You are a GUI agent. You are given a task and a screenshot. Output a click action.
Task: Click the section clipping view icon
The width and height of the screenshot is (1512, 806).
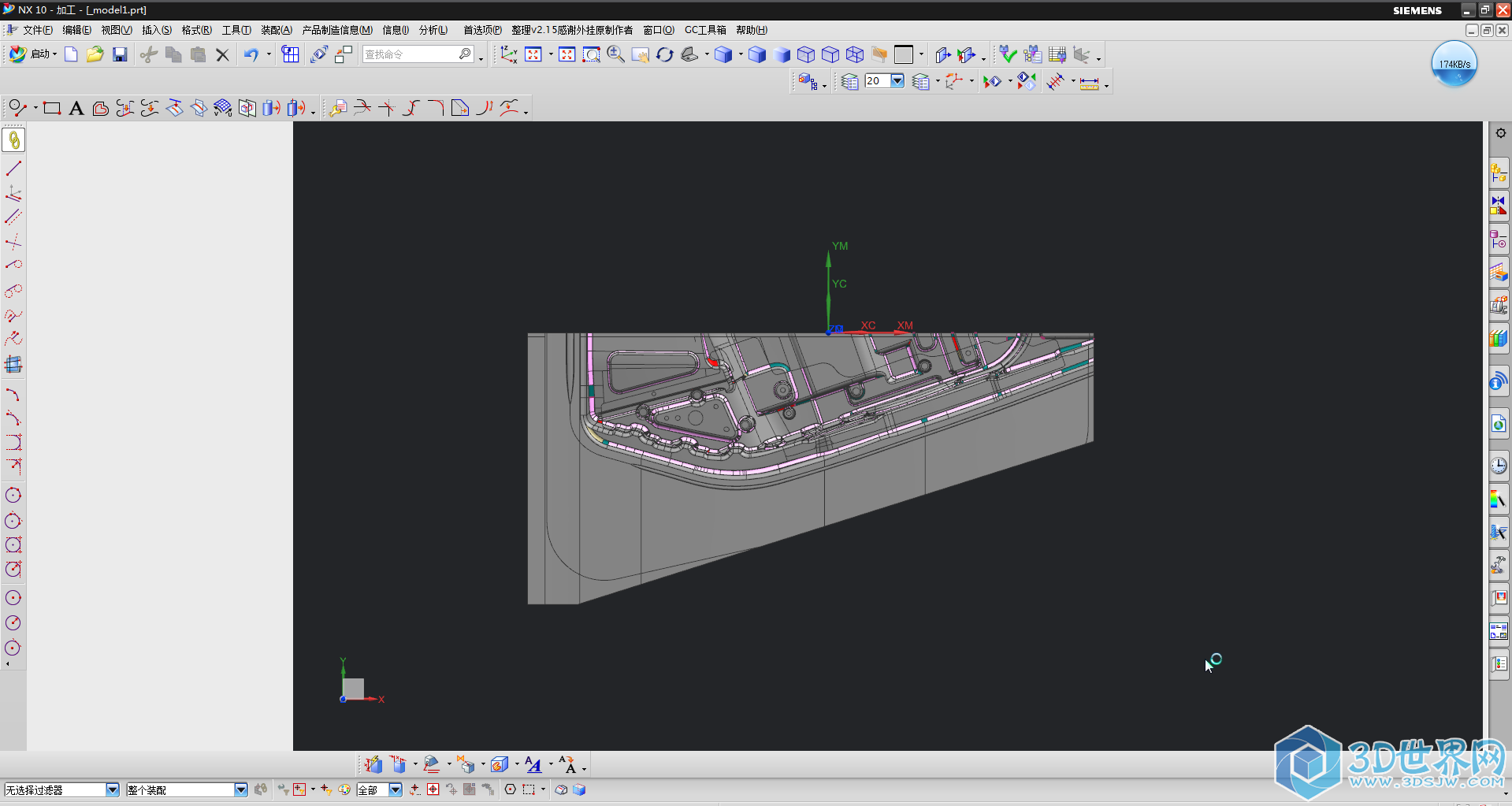(943, 54)
